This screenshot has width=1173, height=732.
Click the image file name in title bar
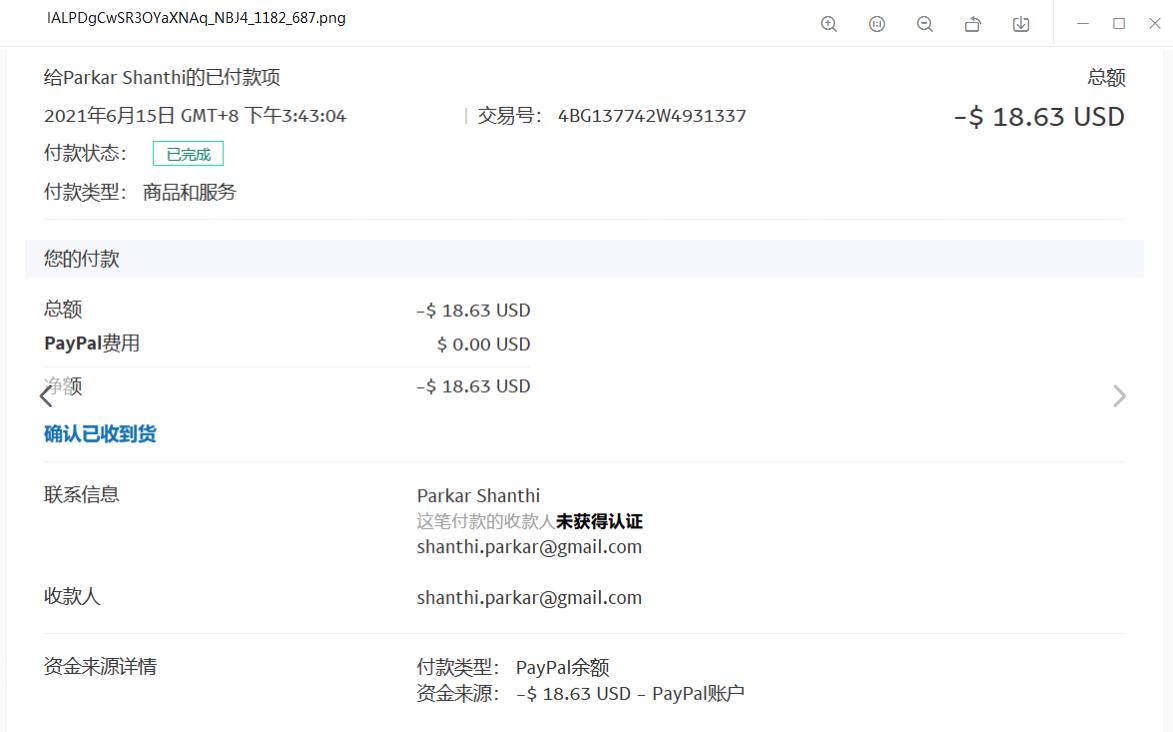pos(196,18)
